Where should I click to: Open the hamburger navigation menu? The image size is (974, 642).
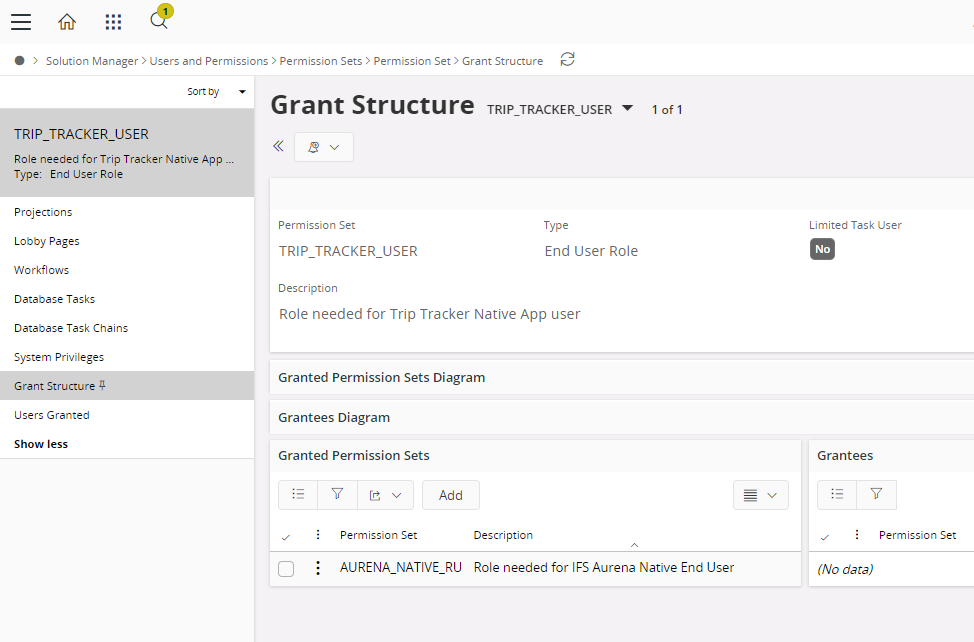click(x=21, y=22)
